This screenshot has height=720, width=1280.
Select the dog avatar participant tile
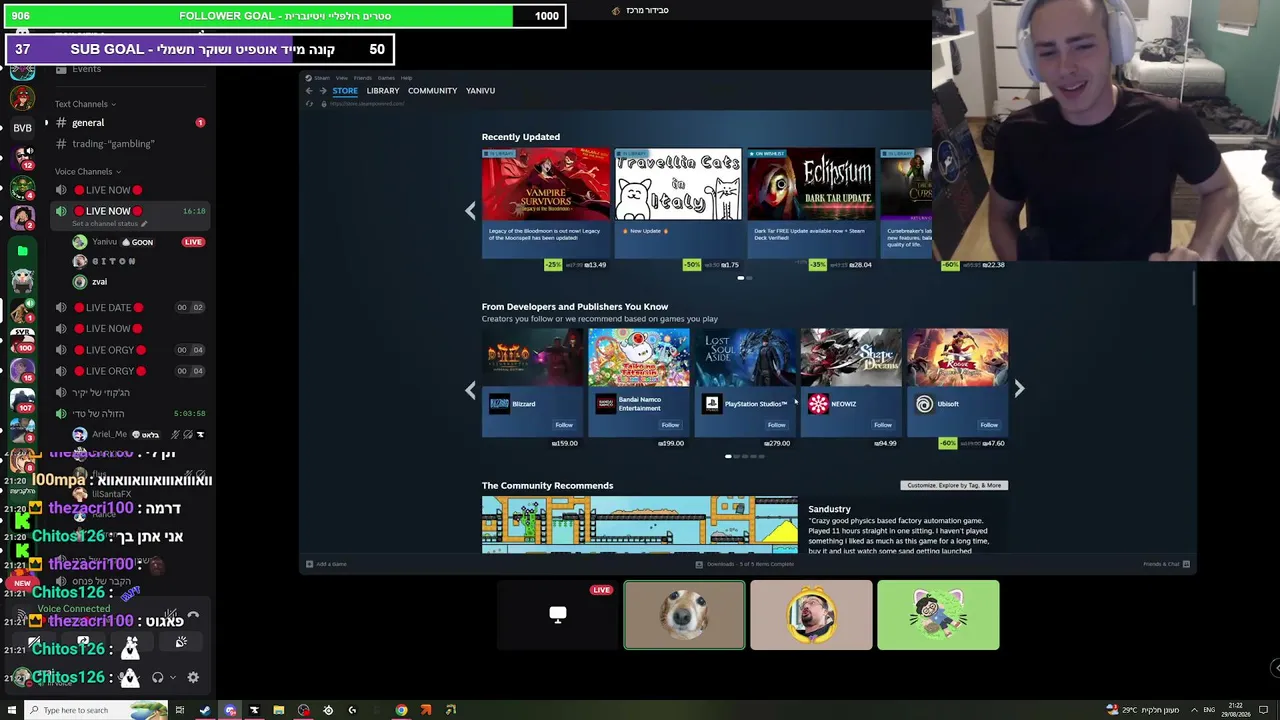pos(685,615)
